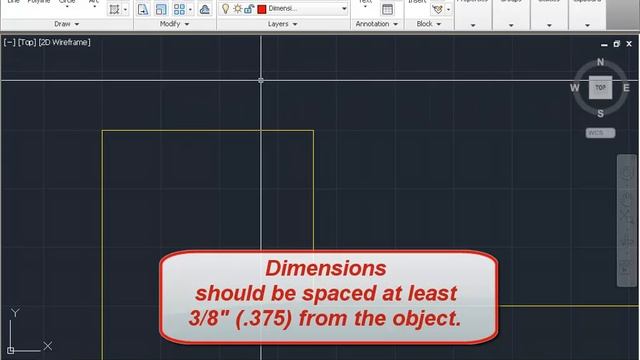Open the [2D Wireframe] visual style menu
This screenshot has width=640, height=360.
coord(64,42)
